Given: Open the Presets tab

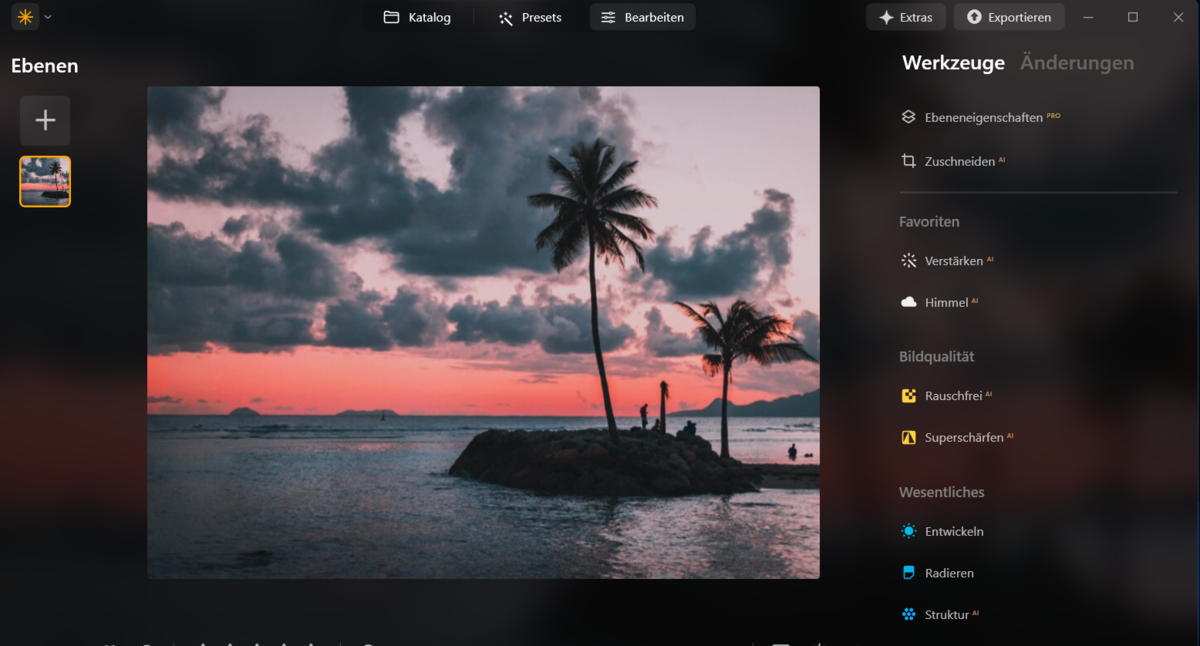Looking at the screenshot, I should pos(528,17).
